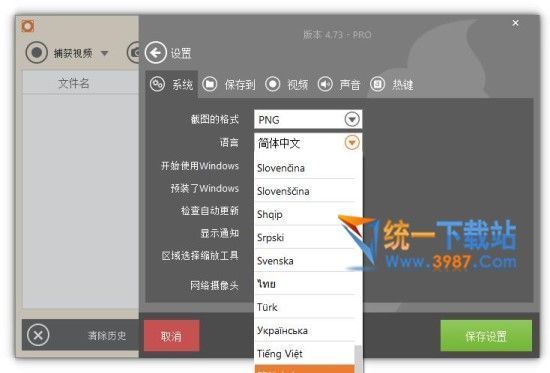Click the X circle icon beside 清除历史
This screenshot has width=550, height=373.
pos(38,335)
